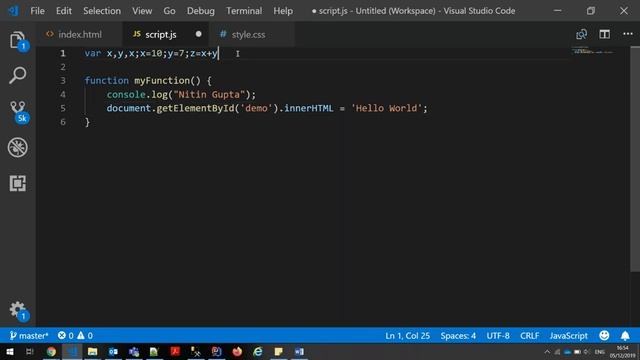Click the master branch indicator
Screen dimensions: 640x360
29,336
